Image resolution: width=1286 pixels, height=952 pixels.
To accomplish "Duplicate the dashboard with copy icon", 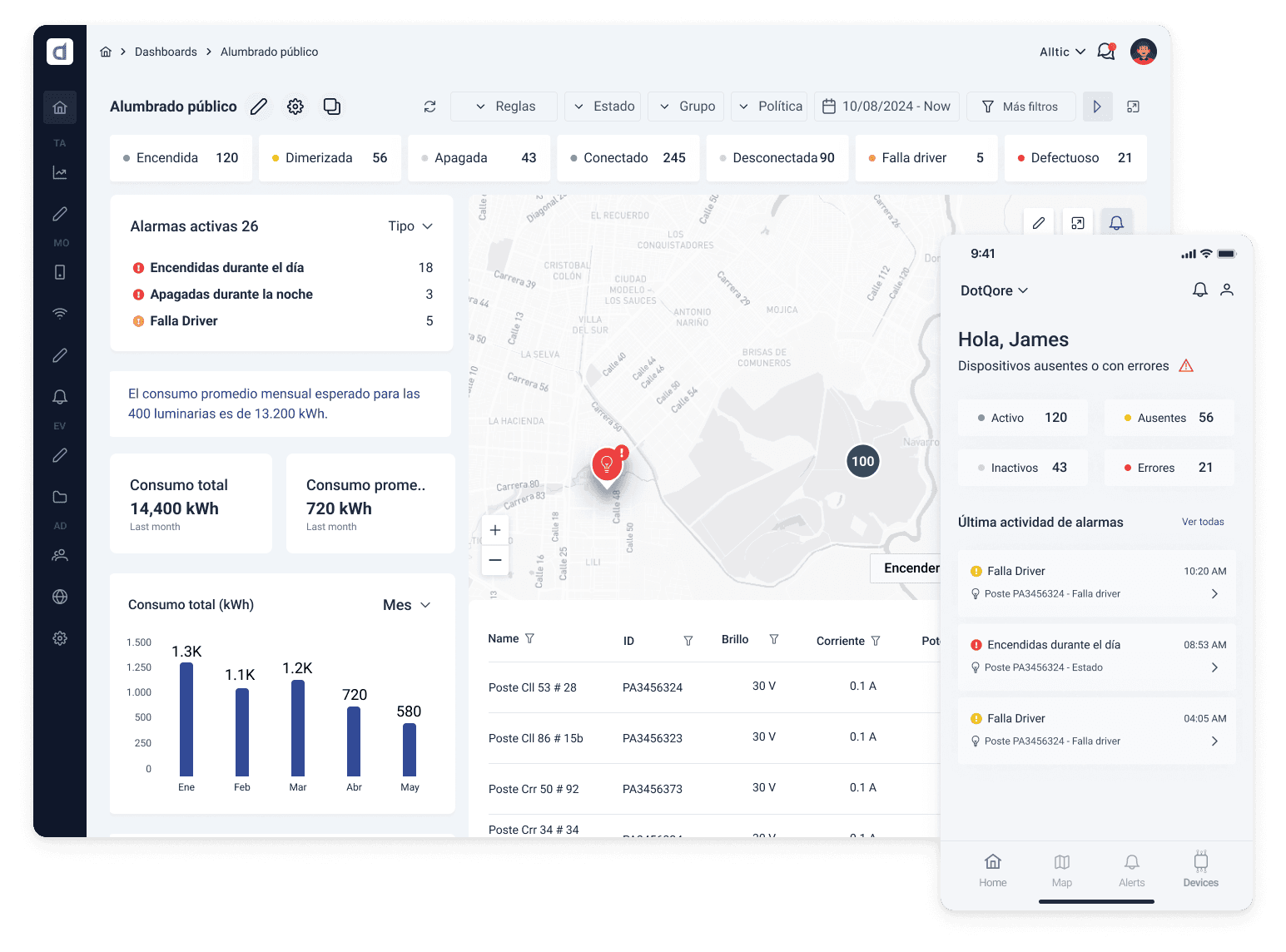I will [332, 107].
